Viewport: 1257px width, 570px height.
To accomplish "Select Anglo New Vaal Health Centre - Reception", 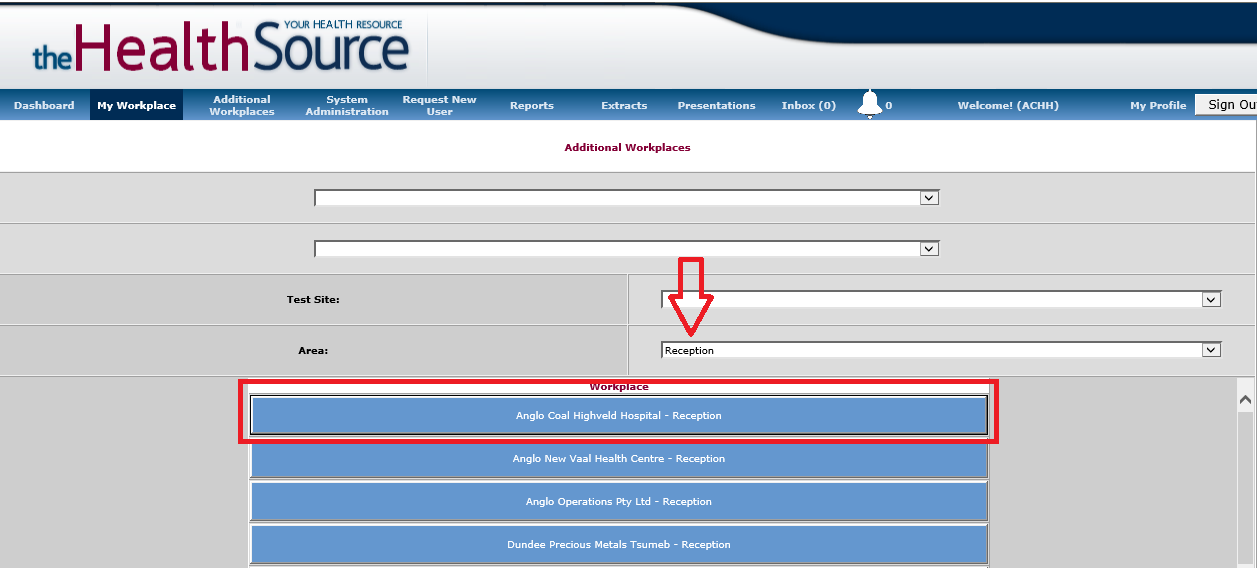I will click(x=619, y=458).
